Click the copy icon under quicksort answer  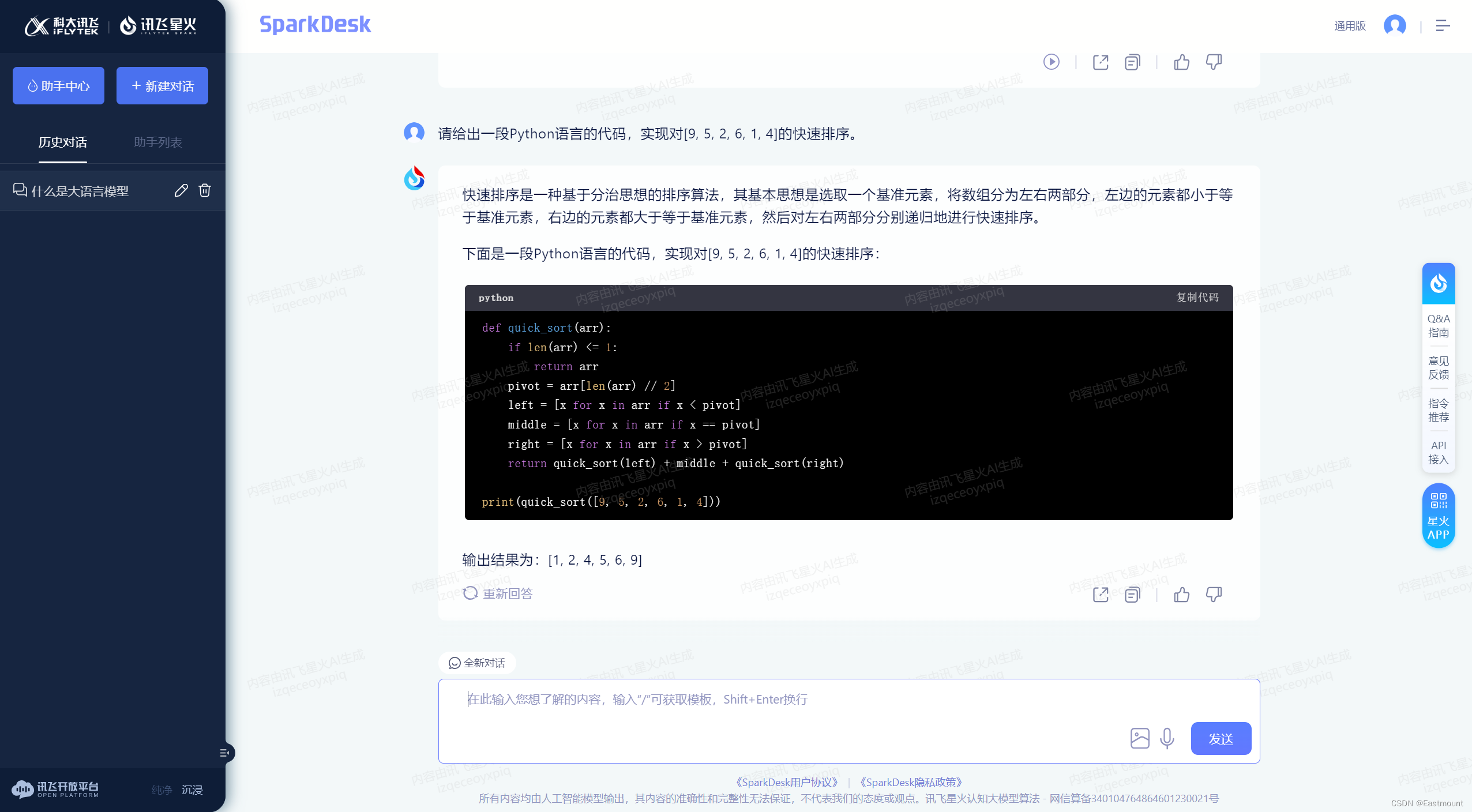[x=1132, y=595]
